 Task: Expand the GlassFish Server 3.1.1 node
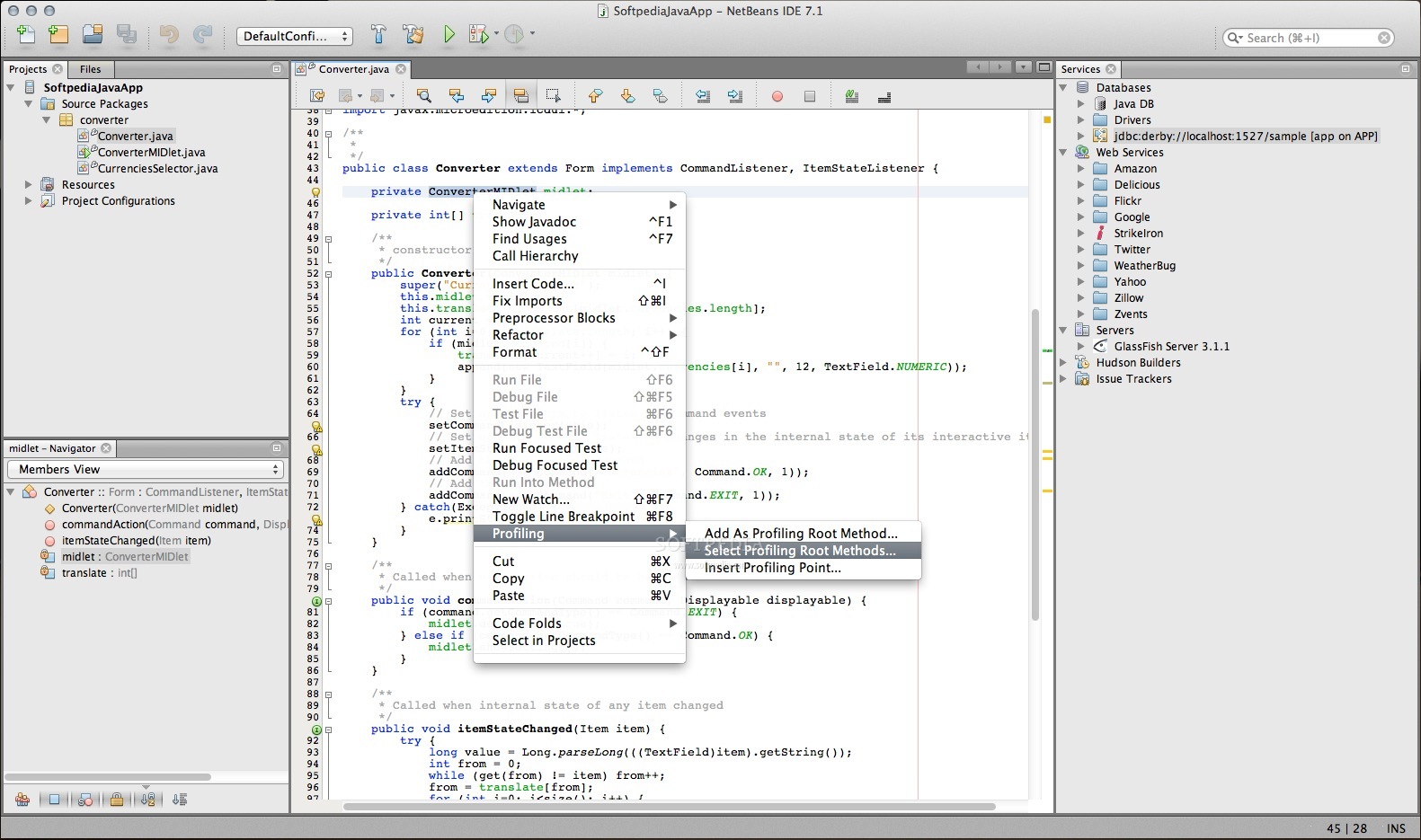click(x=1081, y=346)
